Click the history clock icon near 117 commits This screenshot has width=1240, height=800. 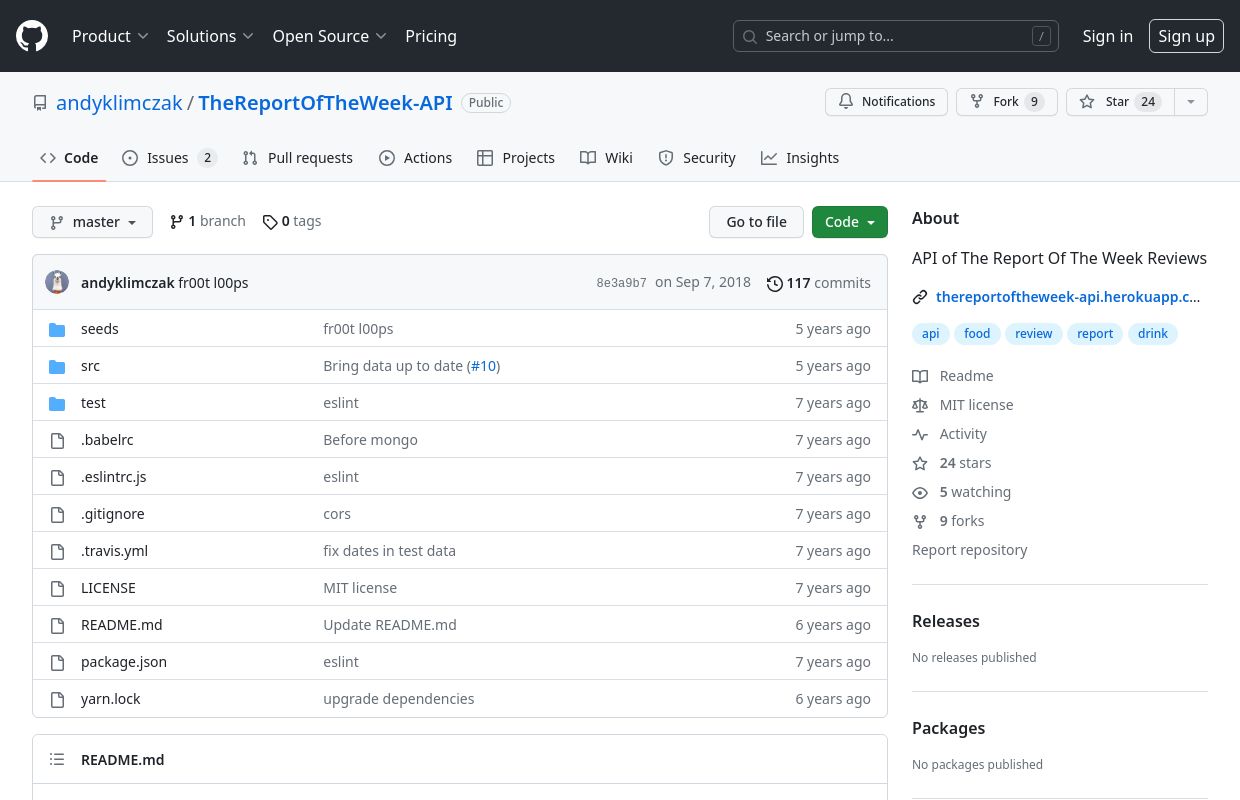(774, 283)
